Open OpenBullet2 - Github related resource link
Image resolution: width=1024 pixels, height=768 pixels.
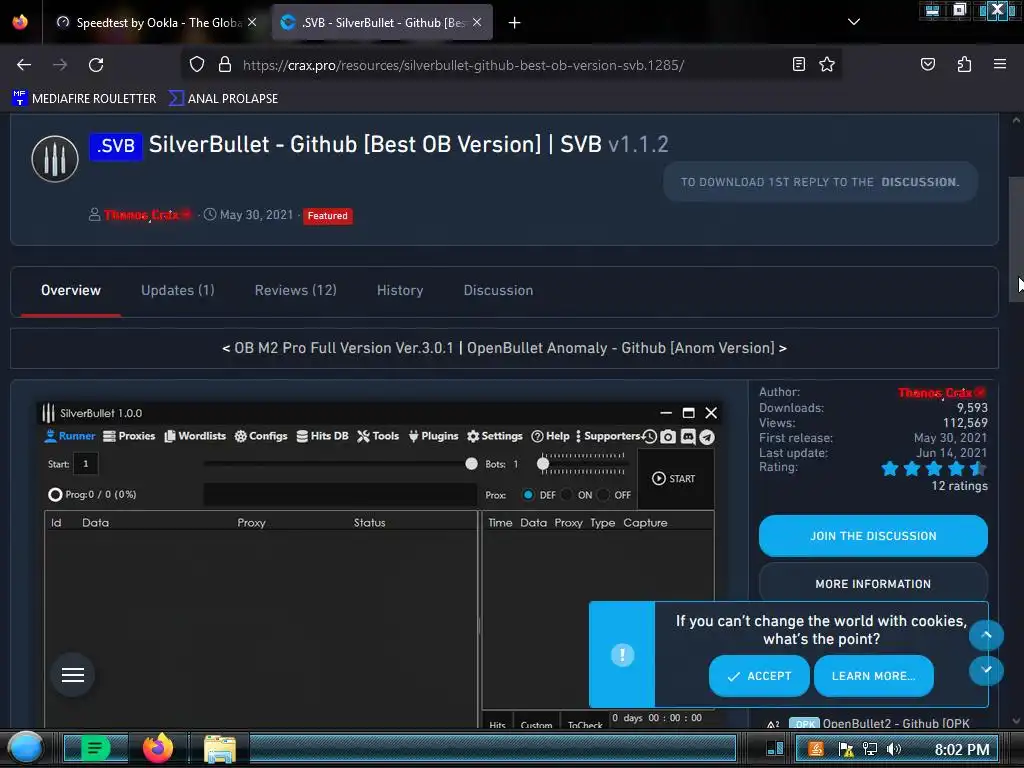pyautogui.click(x=895, y=723)
